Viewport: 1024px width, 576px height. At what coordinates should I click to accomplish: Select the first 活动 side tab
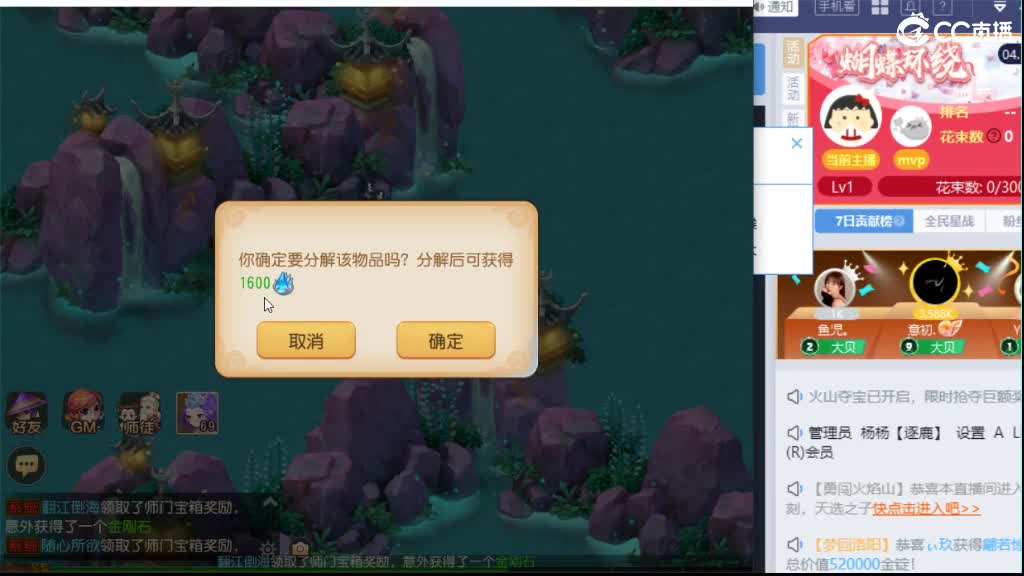pos(793,52)
